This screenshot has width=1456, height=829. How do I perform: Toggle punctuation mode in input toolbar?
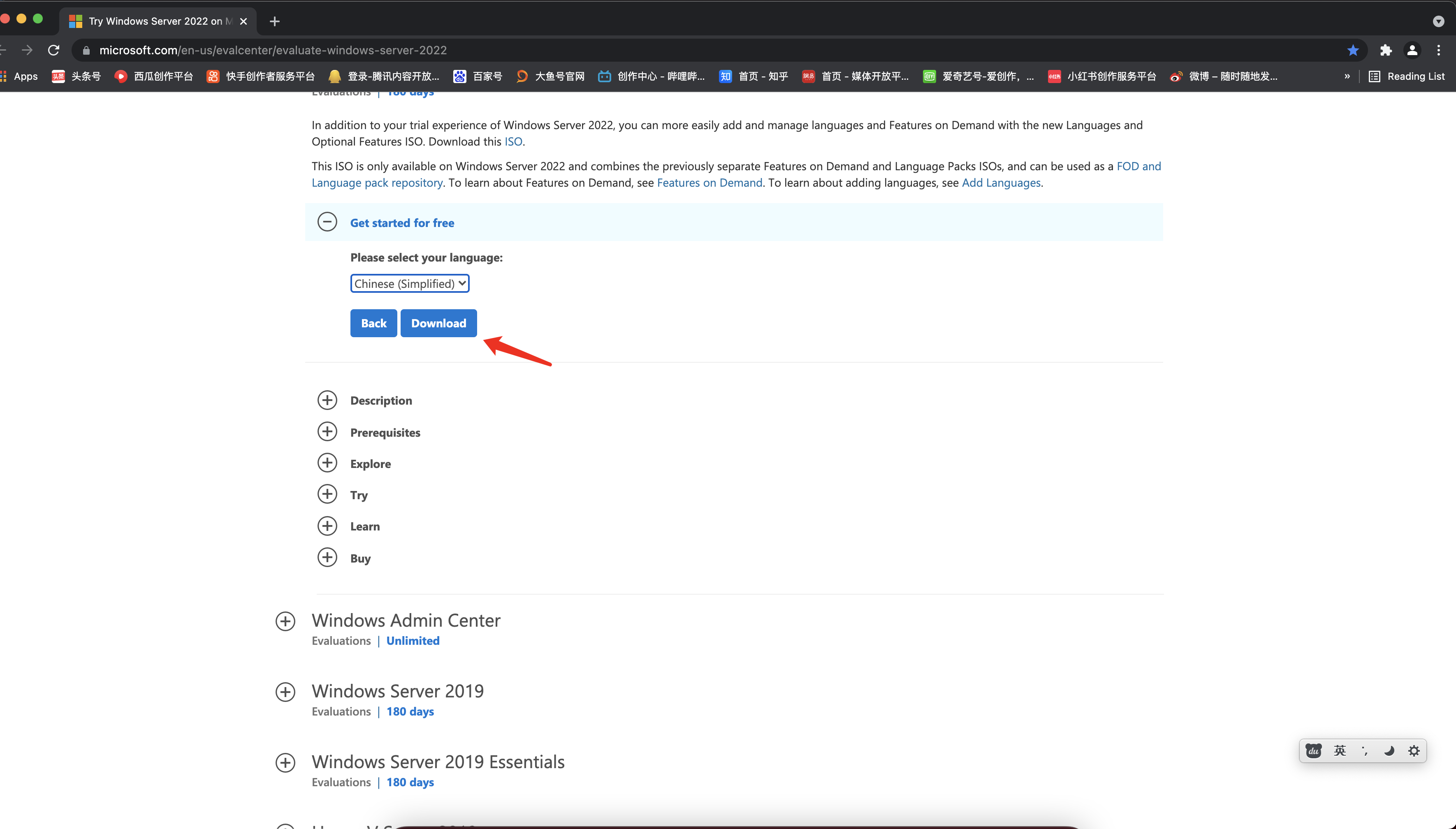(x=1365, y=751)
